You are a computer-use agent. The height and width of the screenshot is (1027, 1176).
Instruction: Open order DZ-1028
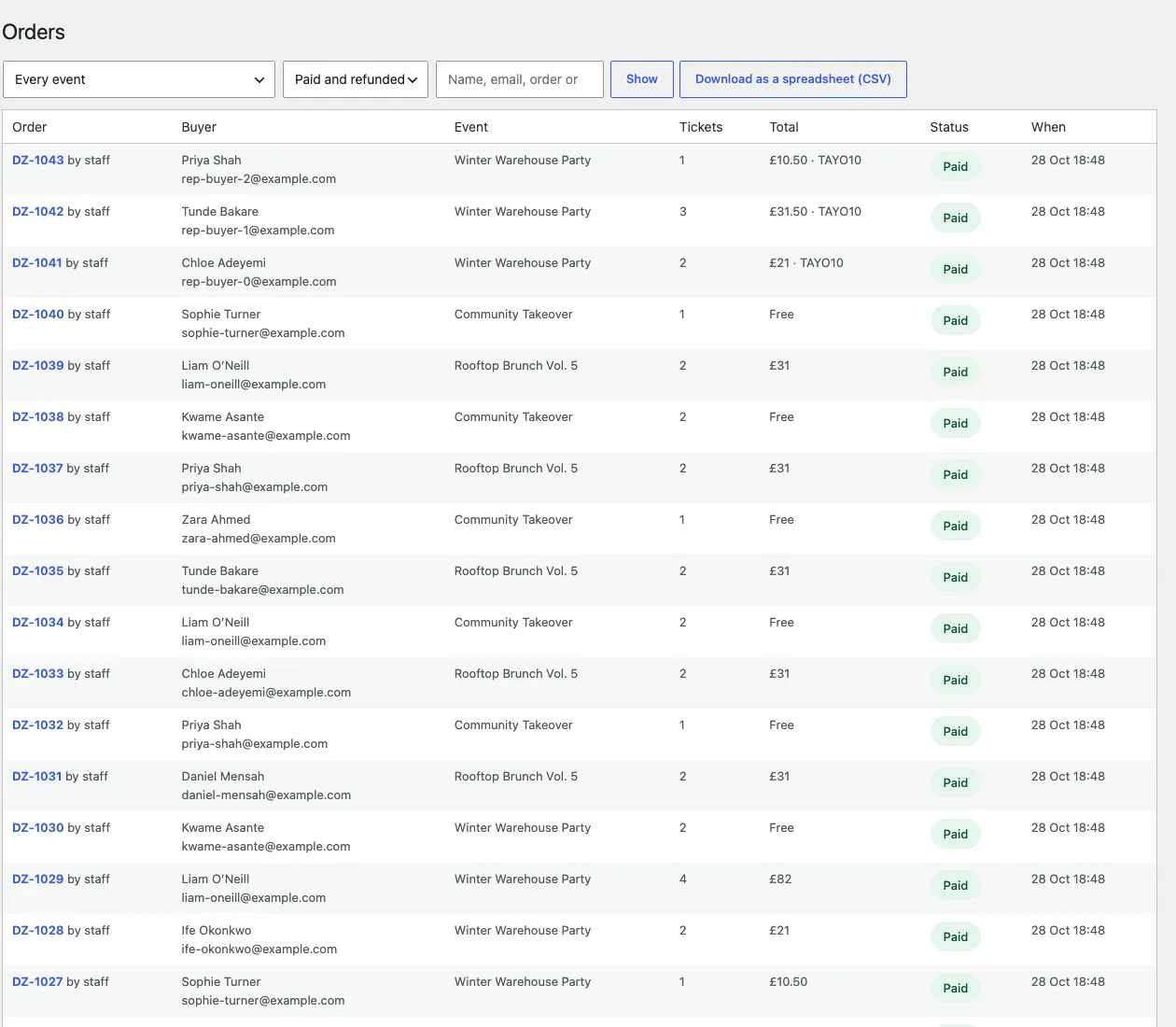click(x=38, y=931)
